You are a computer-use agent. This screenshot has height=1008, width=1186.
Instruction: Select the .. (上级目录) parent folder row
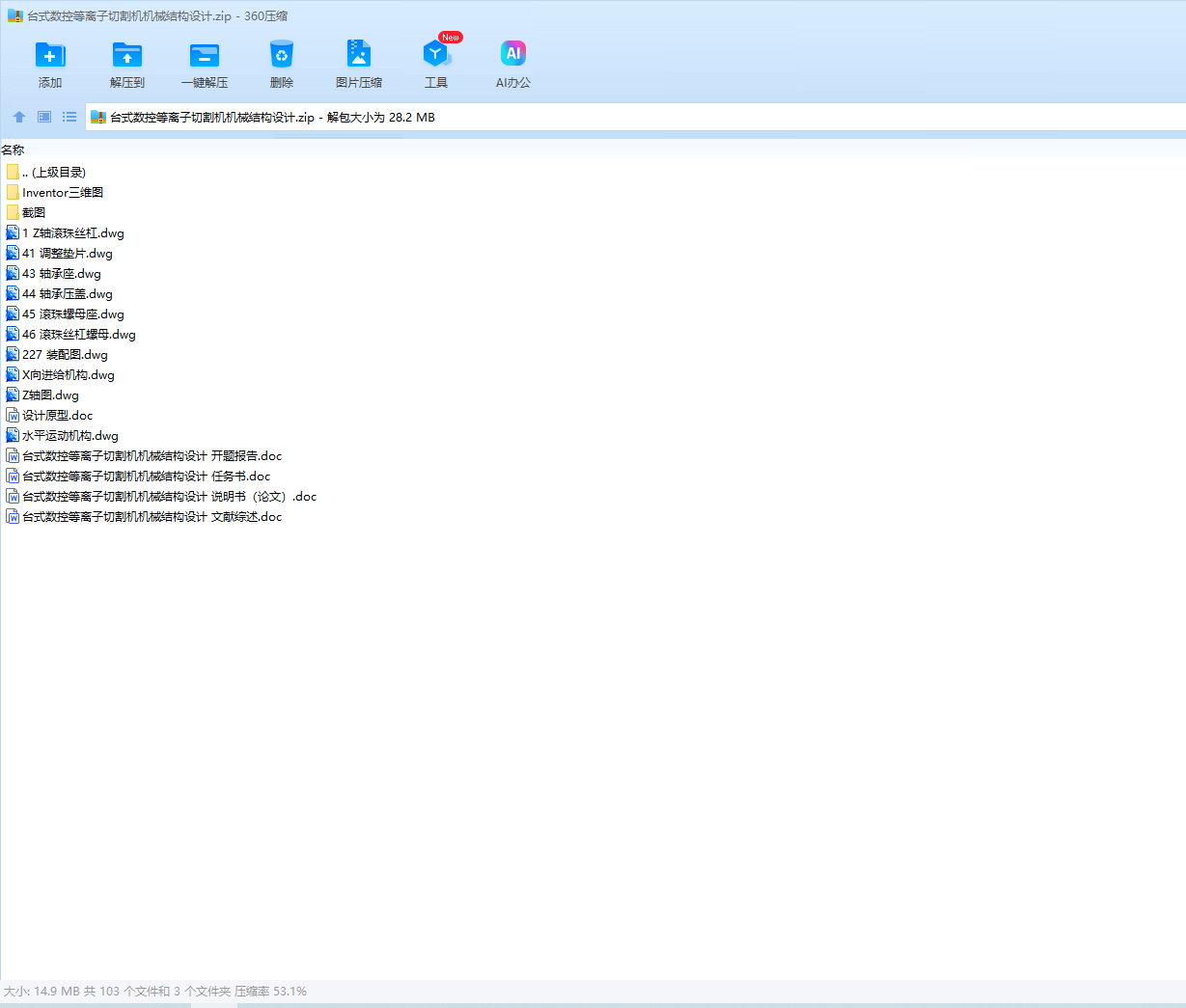(46, 172)
